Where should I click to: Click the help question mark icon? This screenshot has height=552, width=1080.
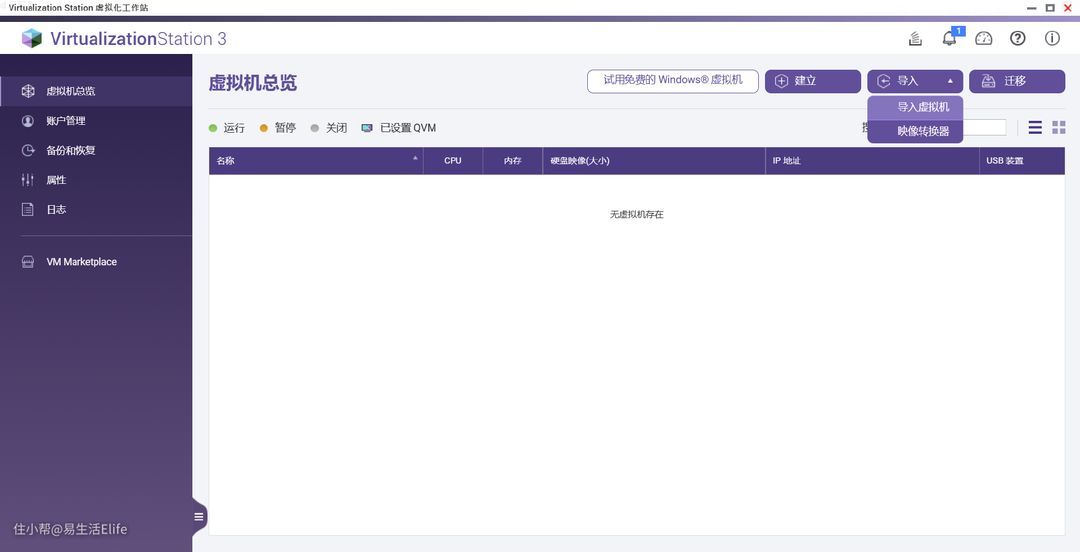pos(1018,39)
